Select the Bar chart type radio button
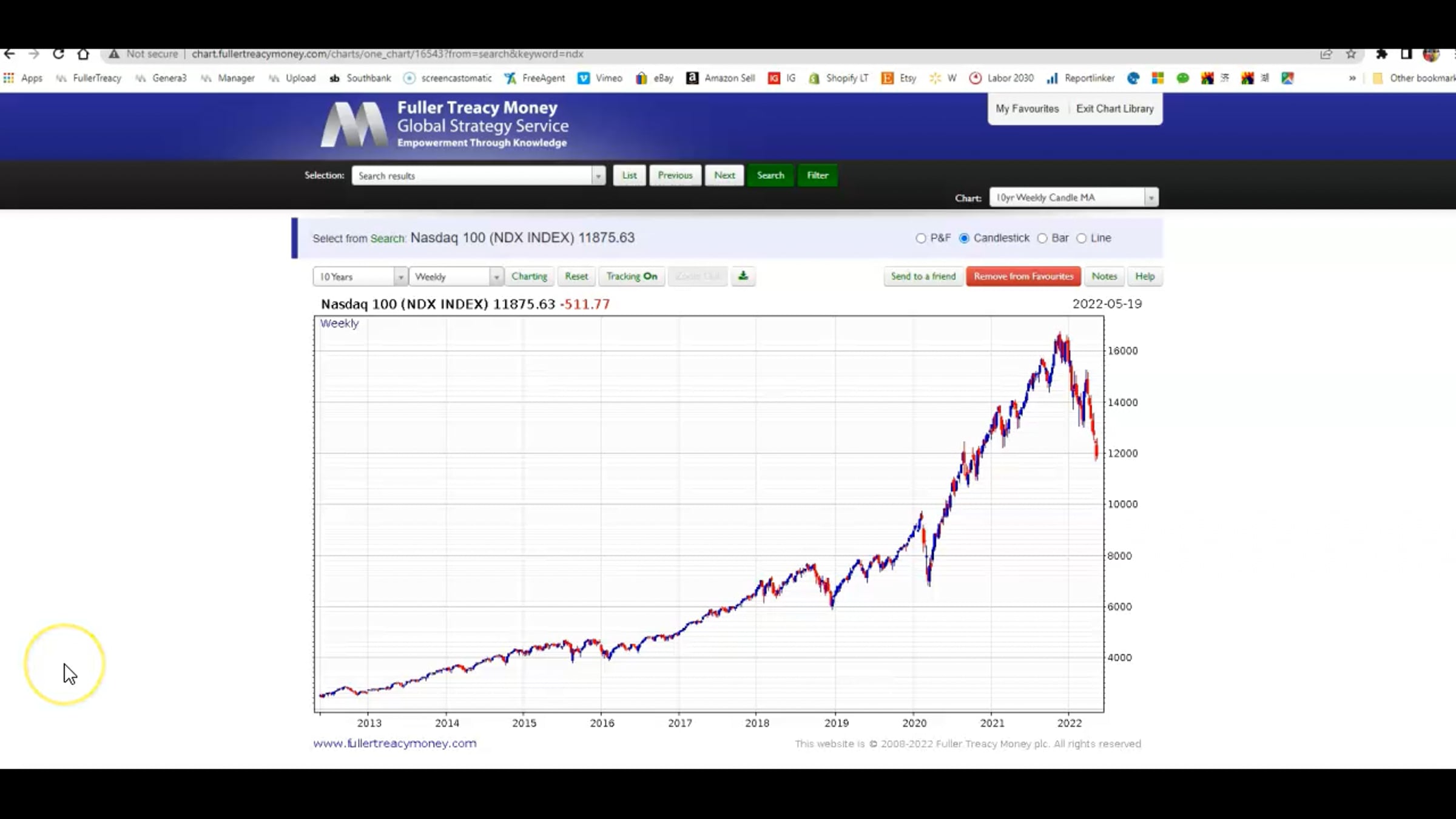This screenshot has height=819, width=1456. (1042, 238)
